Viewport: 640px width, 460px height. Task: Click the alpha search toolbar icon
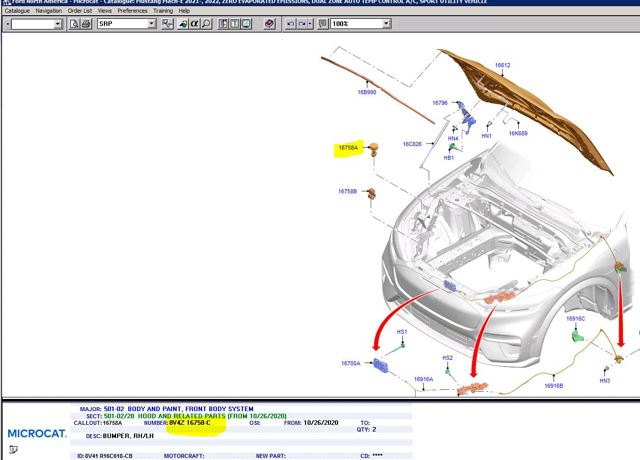pyautogui.click(x=194, y=24)
